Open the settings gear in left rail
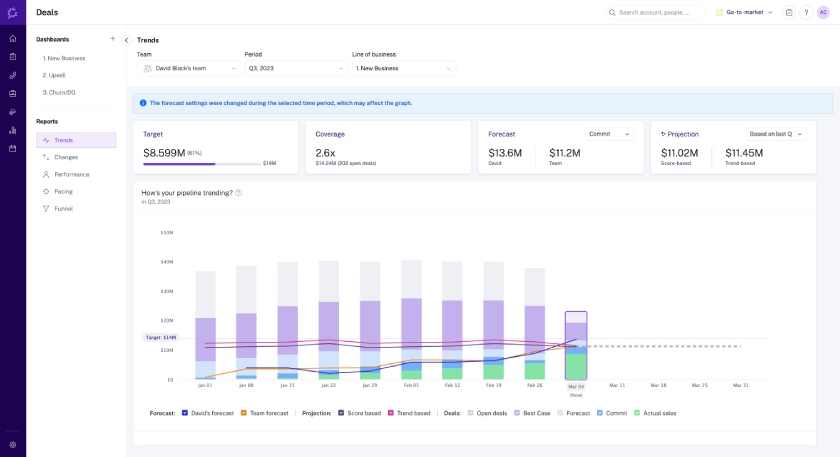 13,445
